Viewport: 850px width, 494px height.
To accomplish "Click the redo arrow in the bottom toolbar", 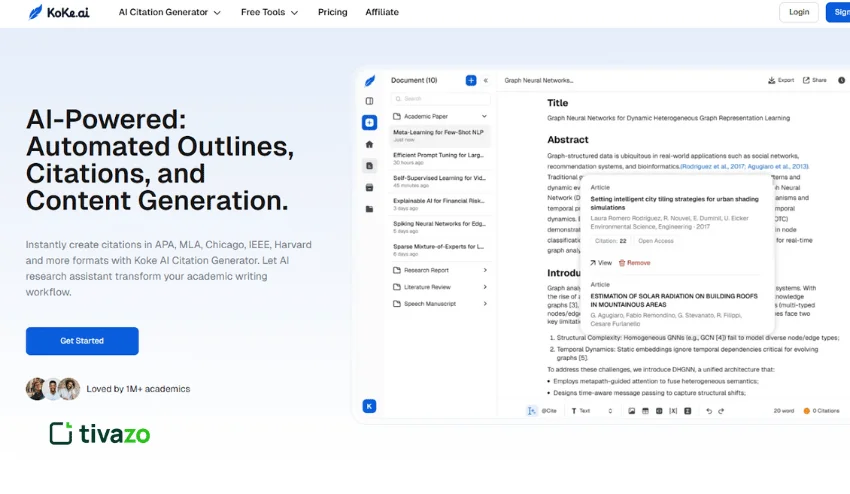I will tap(721, 411).
